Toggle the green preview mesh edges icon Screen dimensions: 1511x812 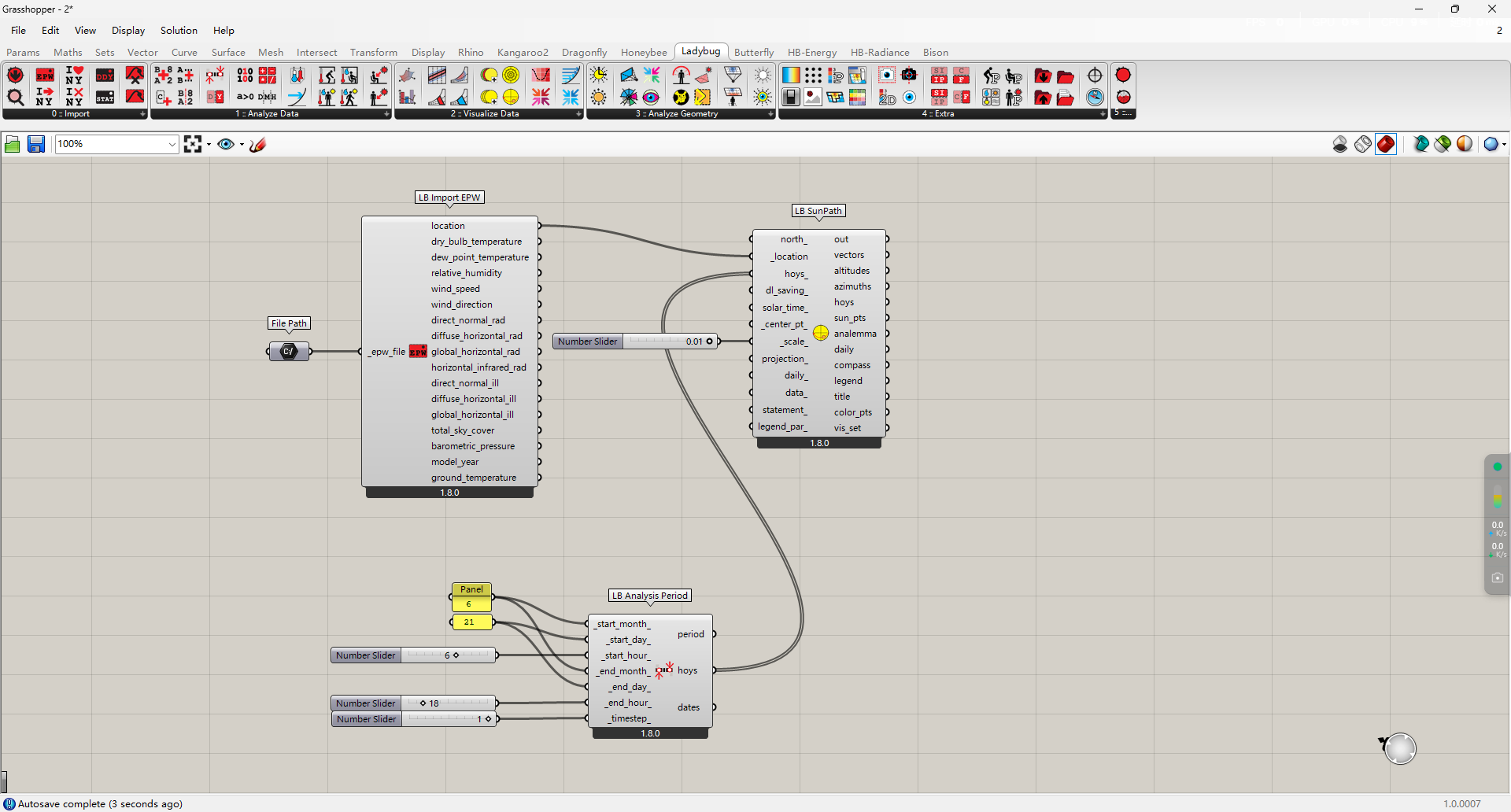coord(1443,144)
